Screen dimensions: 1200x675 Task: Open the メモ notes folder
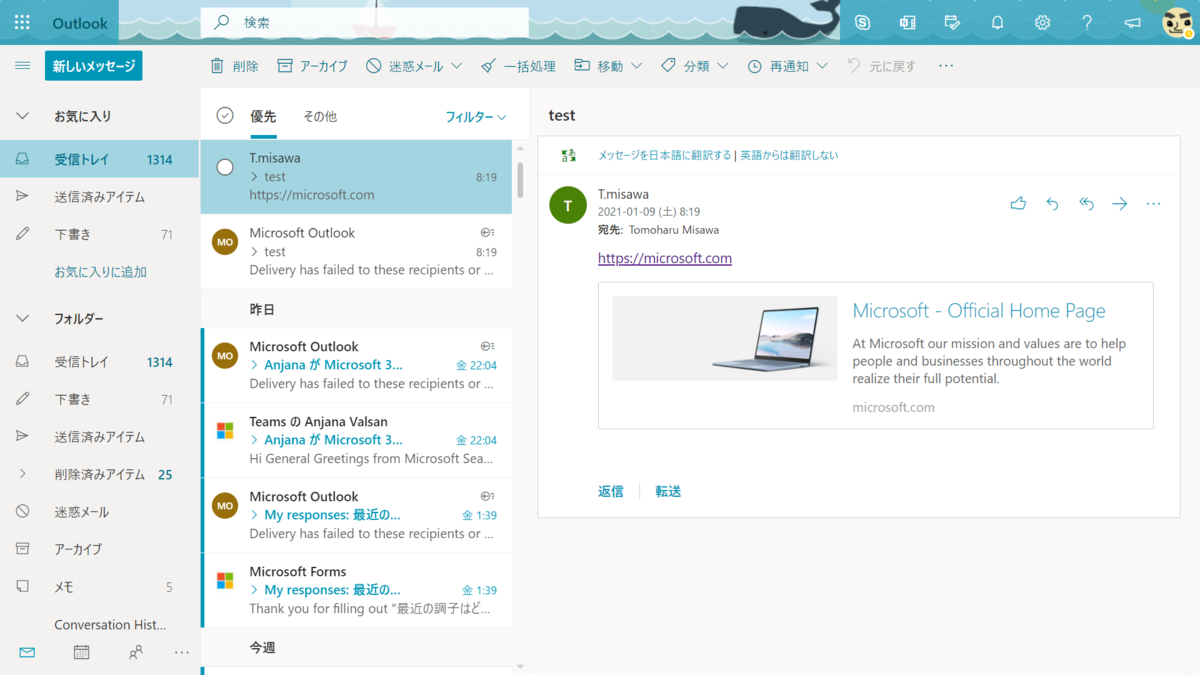(100, 587)
